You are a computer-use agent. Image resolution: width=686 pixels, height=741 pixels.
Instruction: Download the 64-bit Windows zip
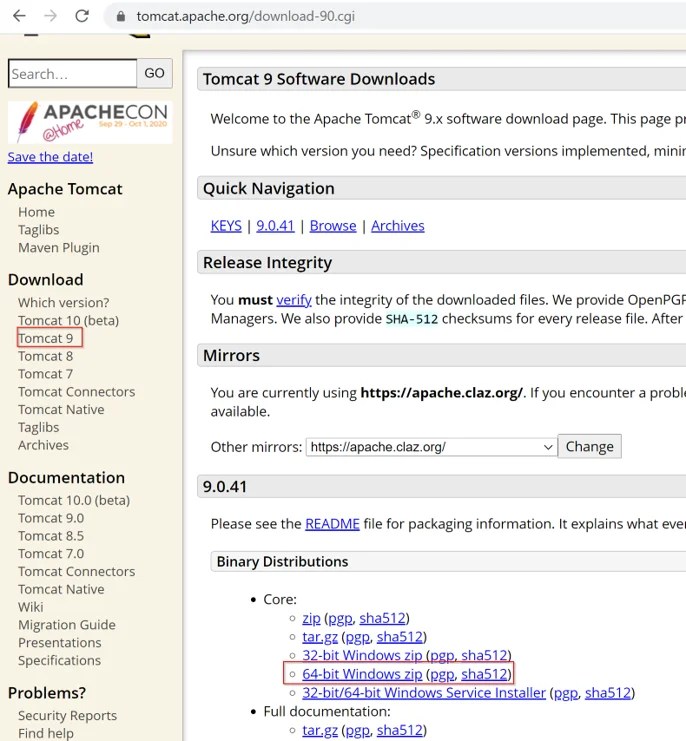[x=362, y=674]
